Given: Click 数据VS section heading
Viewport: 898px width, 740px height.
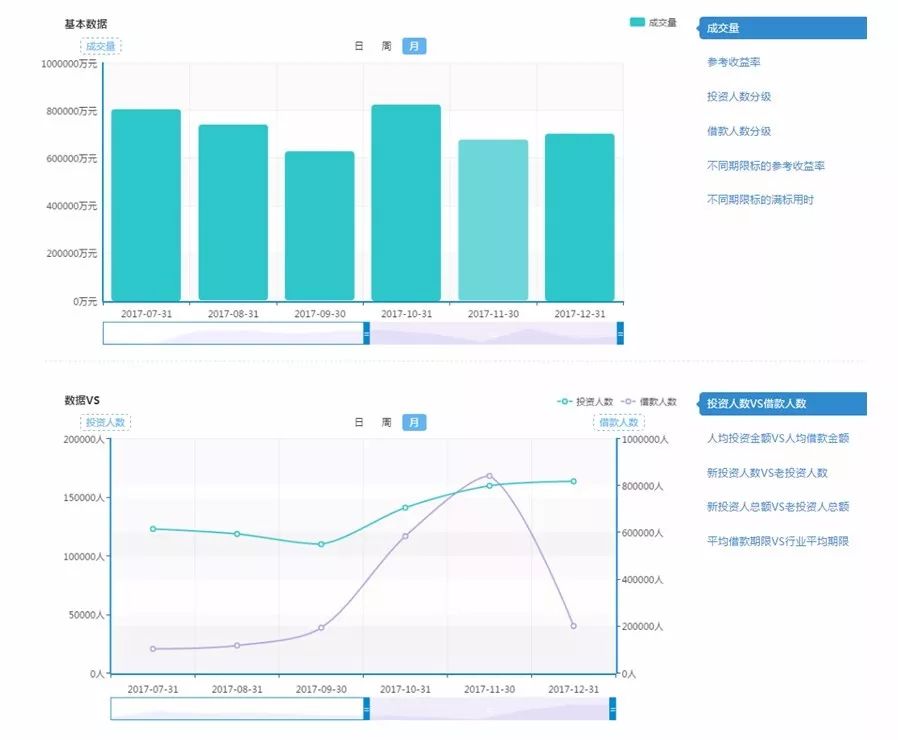Looking at the screenshot, I should pyautogui.click(x=82, y=400).
